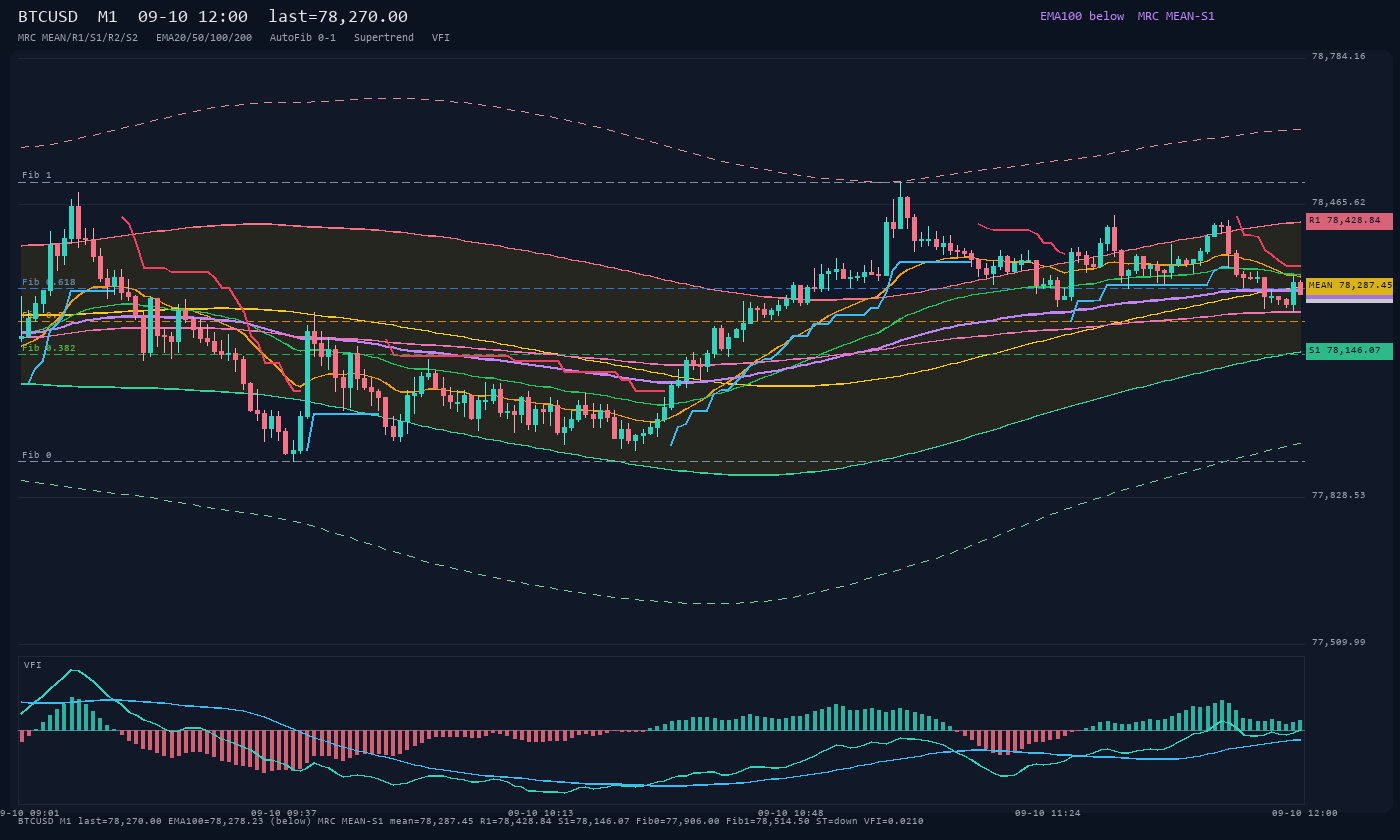This screenshot has width=1400, height=840.
Task: Click the purple MRC MEAN-S1 status text
Action: pos(1176,16)
